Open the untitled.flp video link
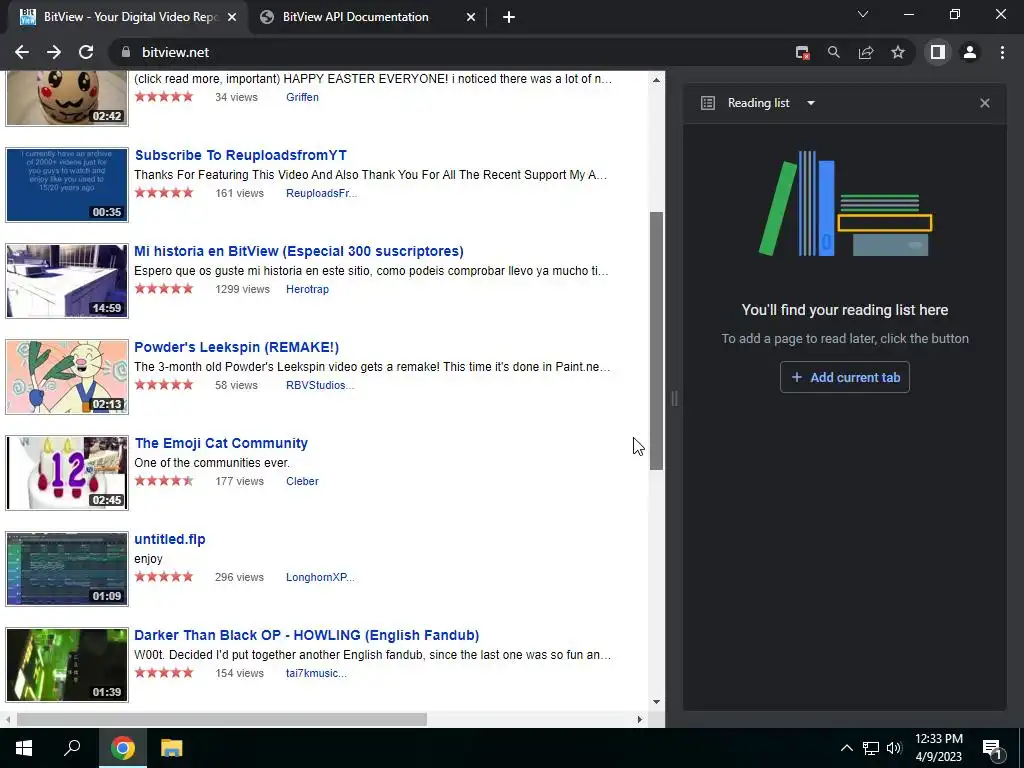The image size is (1024, 768). click(x=170, y=539)
